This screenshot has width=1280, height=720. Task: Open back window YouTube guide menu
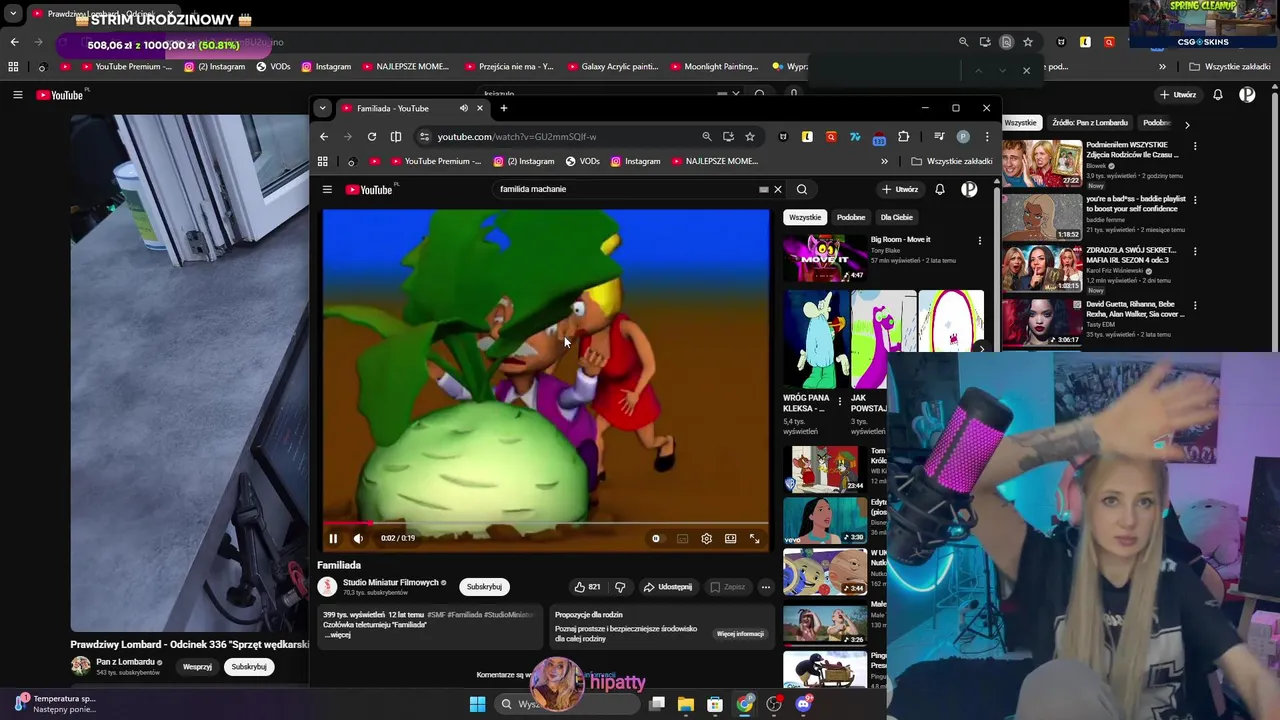pos(17,95)
